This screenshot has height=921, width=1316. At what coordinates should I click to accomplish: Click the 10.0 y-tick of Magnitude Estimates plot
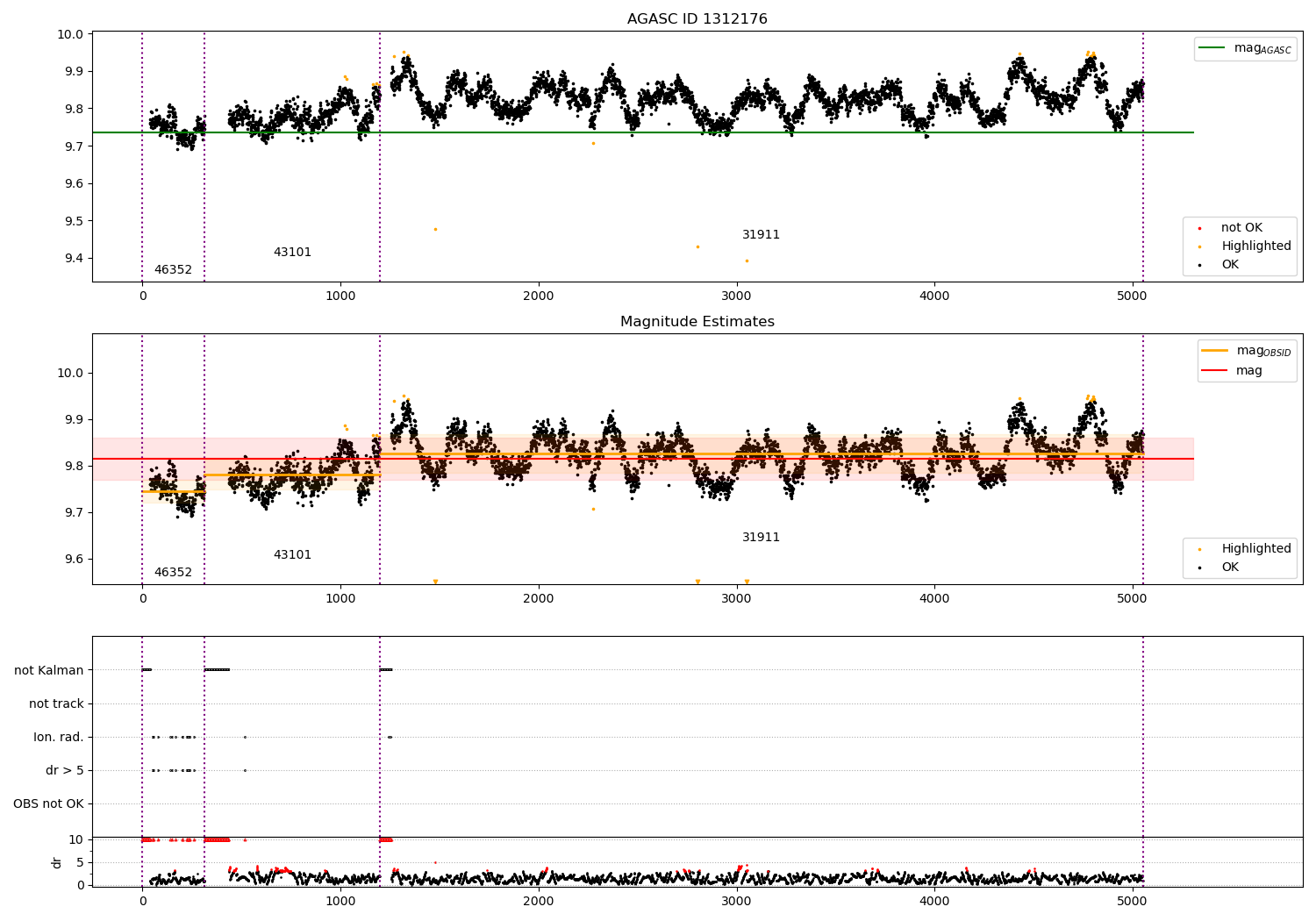71,373
